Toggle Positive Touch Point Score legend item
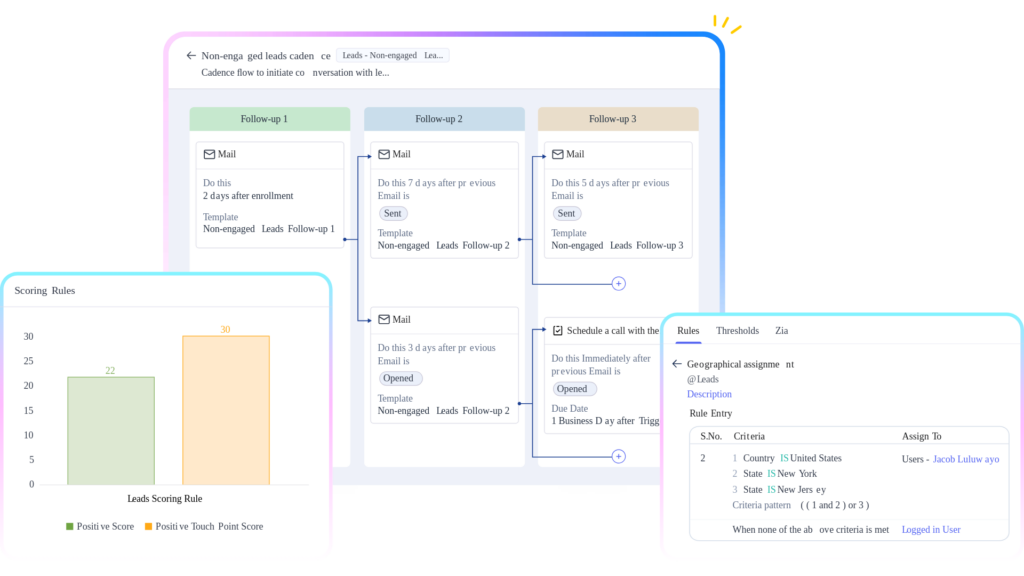The width and height of the screenshot is (1024, 576). click(203, 526)
